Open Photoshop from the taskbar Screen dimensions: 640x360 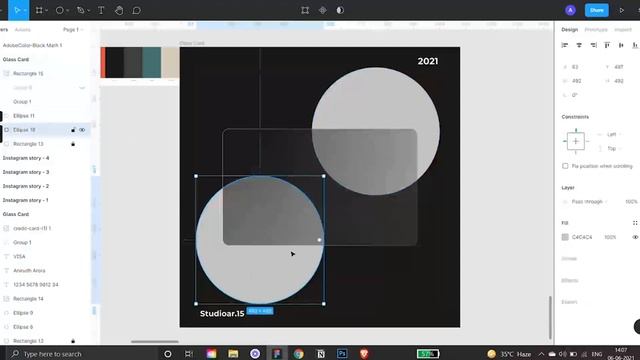[342, 353]
